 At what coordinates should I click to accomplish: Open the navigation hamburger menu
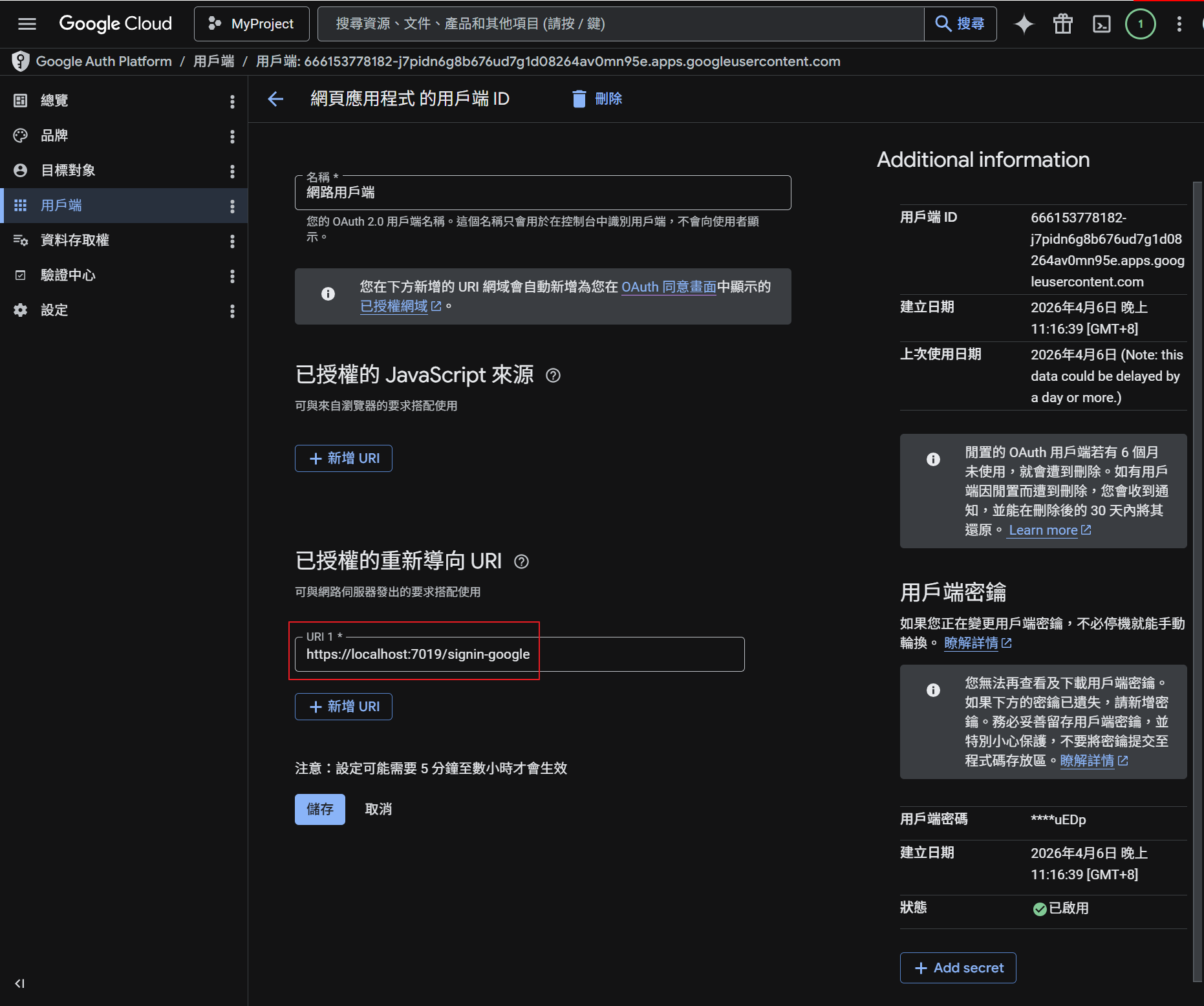27,24
